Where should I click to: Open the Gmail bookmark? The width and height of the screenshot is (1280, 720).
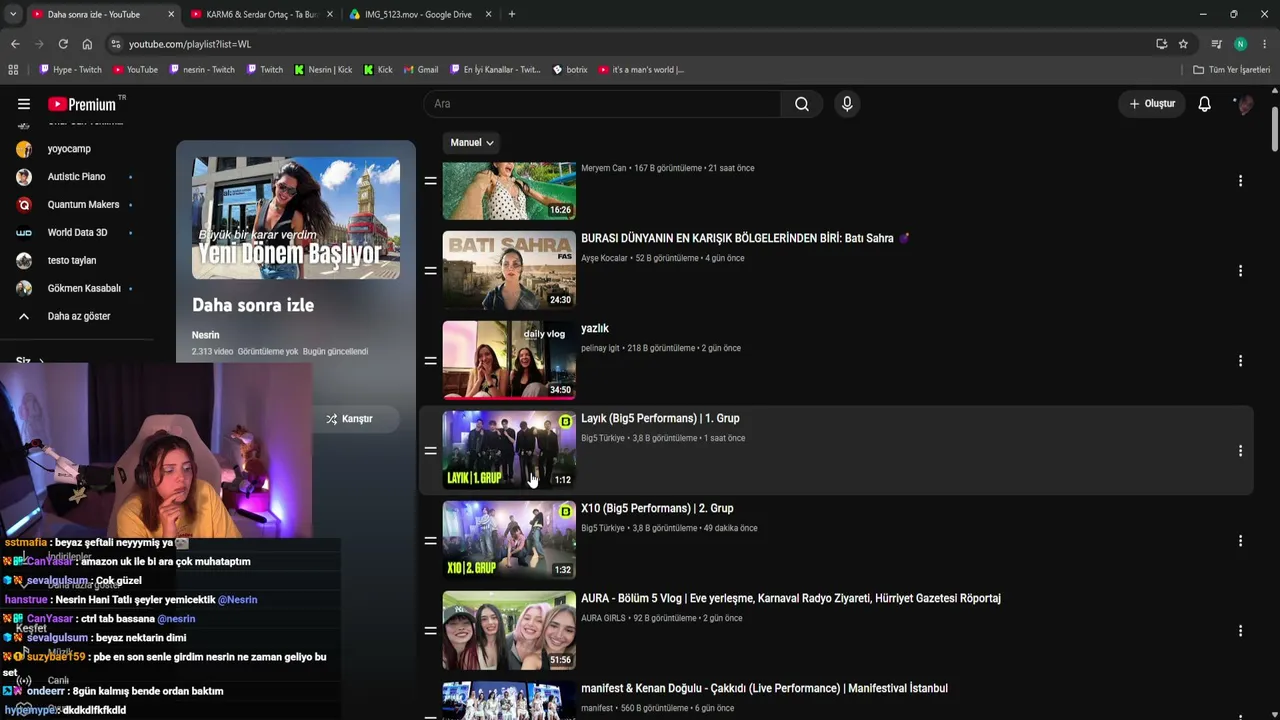(x=420, y=70)
